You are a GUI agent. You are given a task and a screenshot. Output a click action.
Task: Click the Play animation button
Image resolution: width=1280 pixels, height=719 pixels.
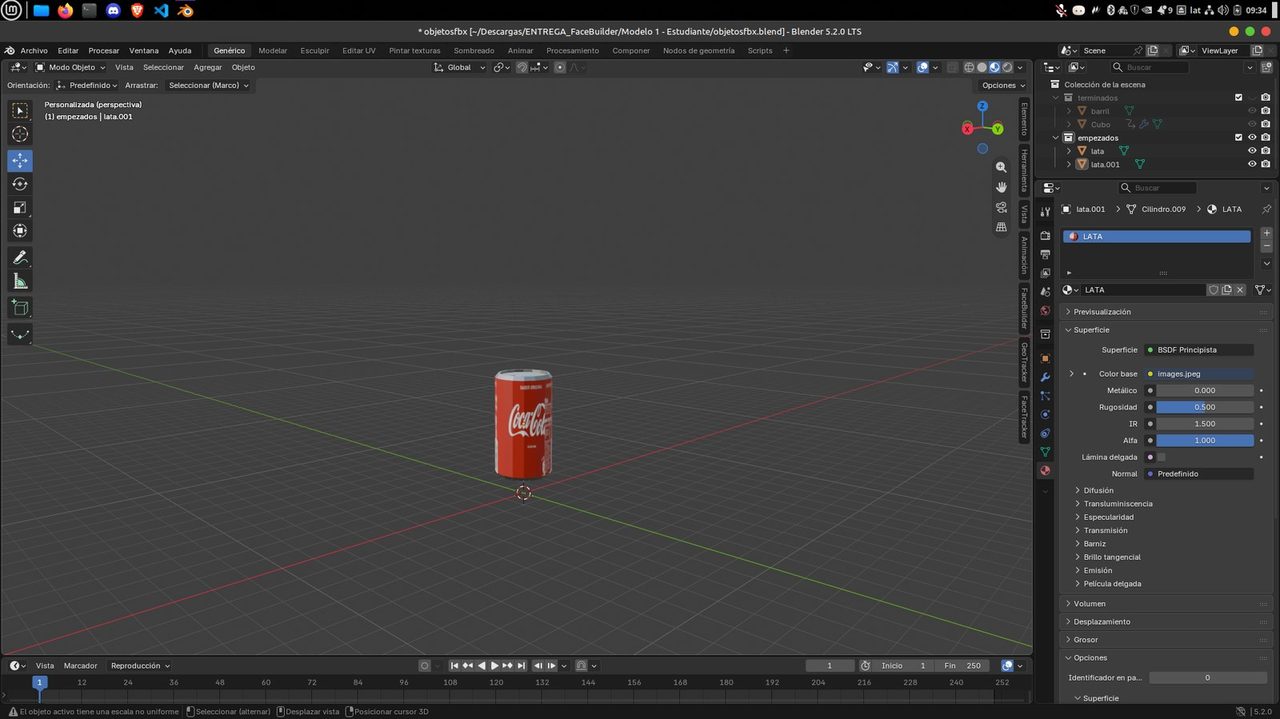point(494,665)
